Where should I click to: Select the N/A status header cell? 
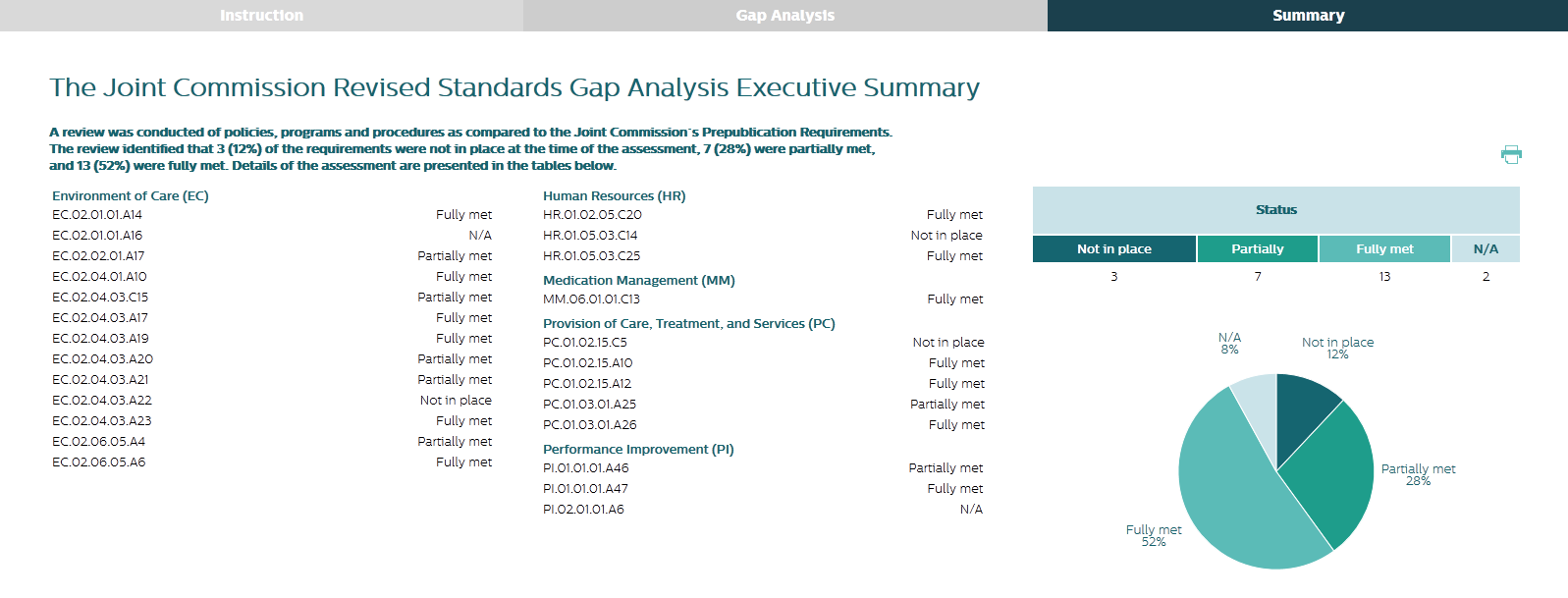tap(1486, 249)
